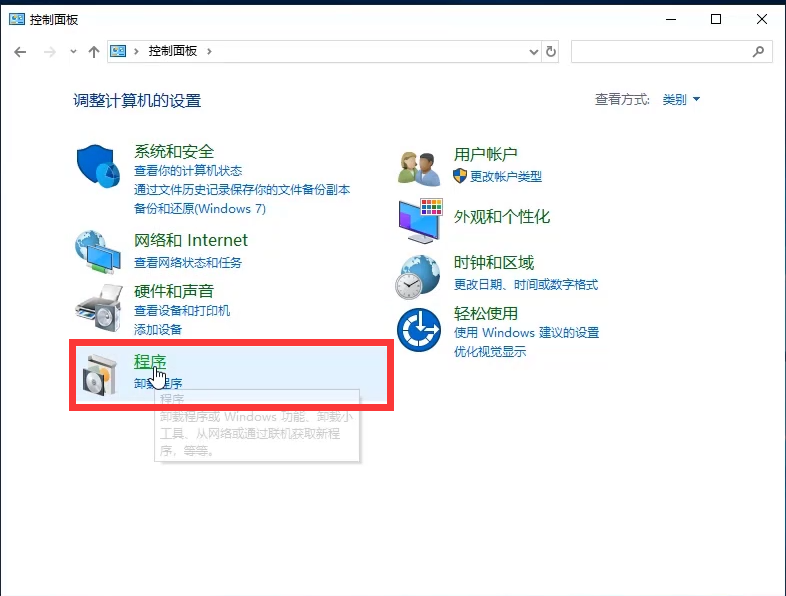This screenshot has width=786, height=596.
Task: Click the 更改日期、时间或数字格式 link
Action: tap(526, 284)
